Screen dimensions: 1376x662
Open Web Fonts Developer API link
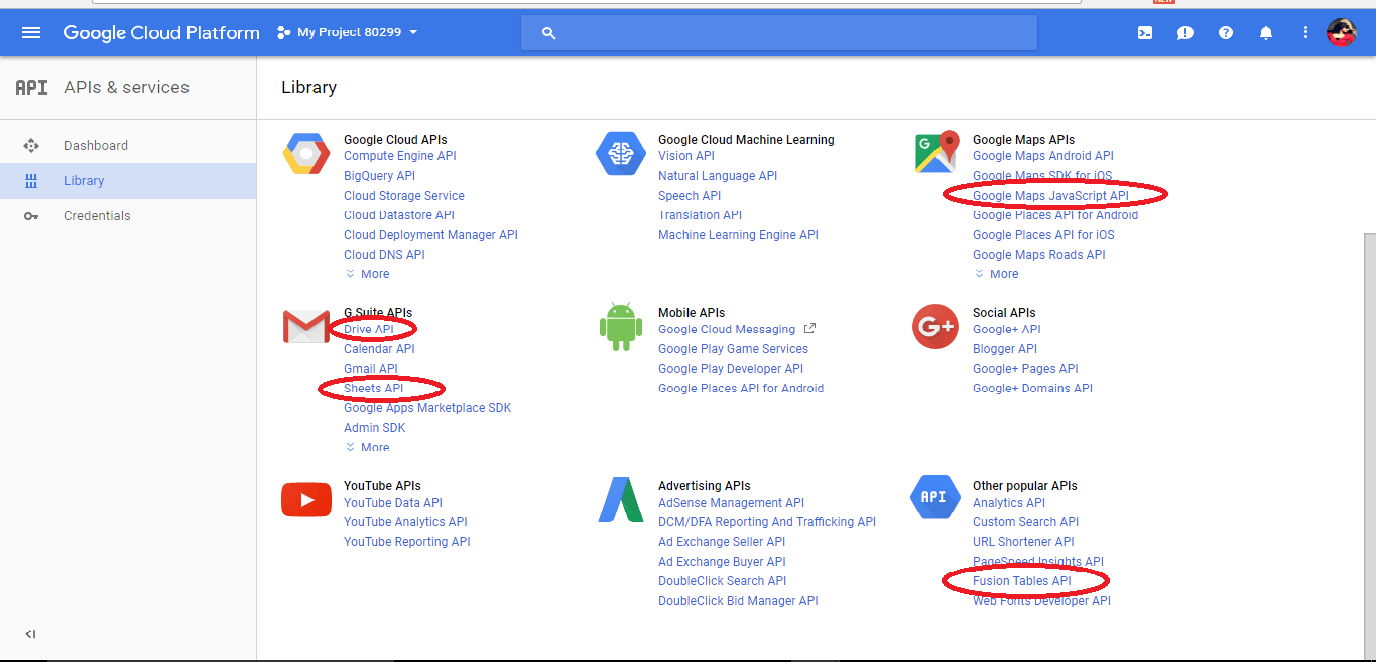click(x=1042, y=601)
